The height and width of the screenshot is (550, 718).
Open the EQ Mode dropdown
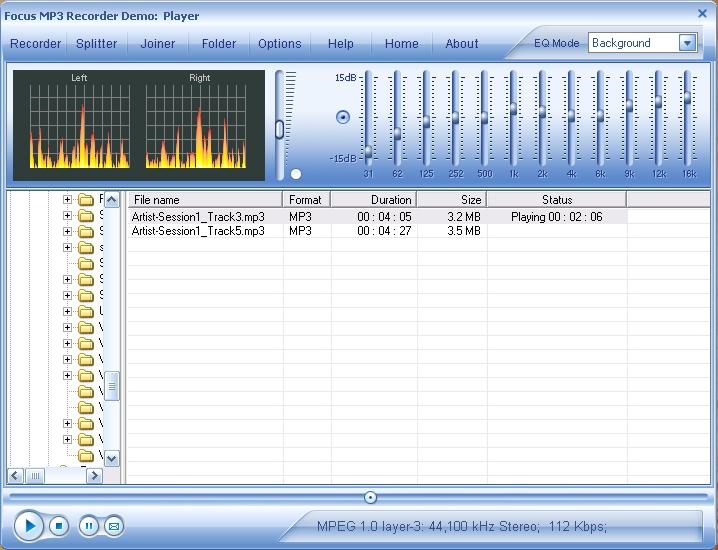[687, 43]
